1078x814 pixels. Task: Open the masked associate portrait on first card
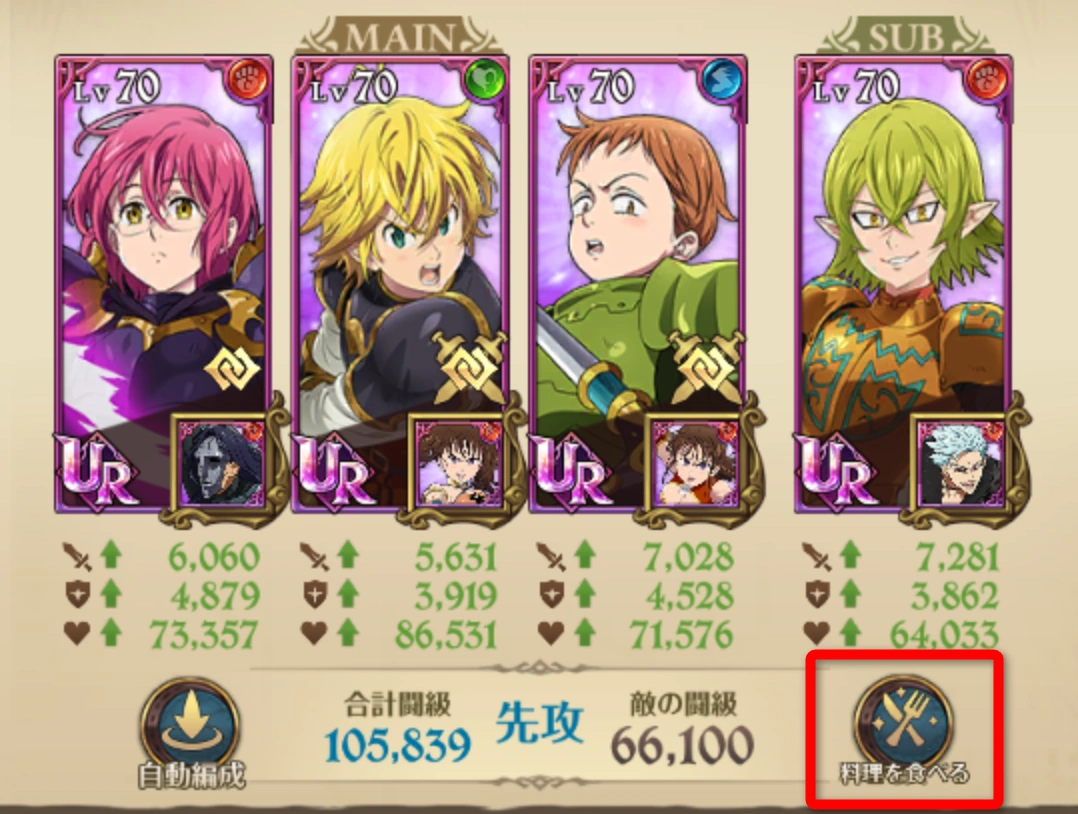[221, 463]
